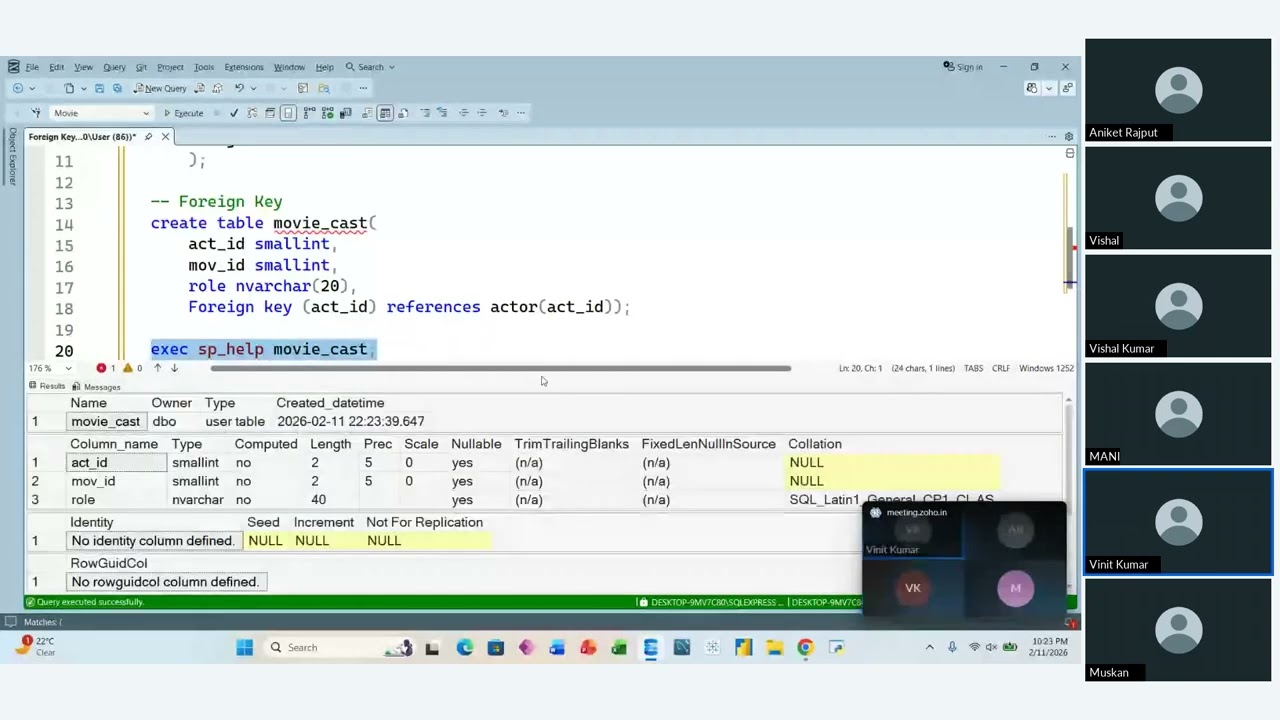Viewport: 1280px width, 720px height.
Task: Click the error count indicator
Action: point(106,368)
